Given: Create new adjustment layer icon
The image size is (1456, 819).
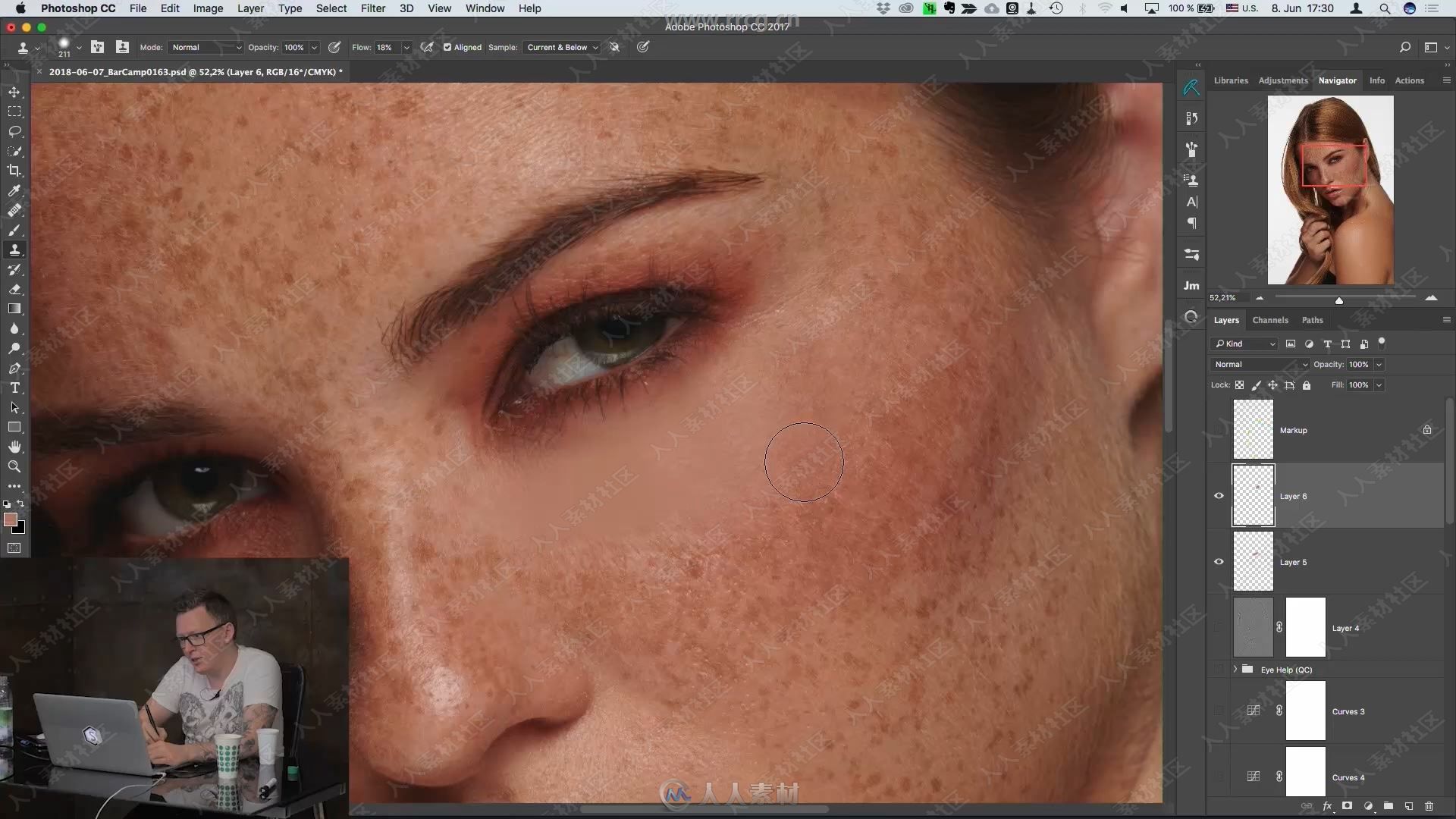Looking at the screenshot, I should click(x=1368, y=806).
